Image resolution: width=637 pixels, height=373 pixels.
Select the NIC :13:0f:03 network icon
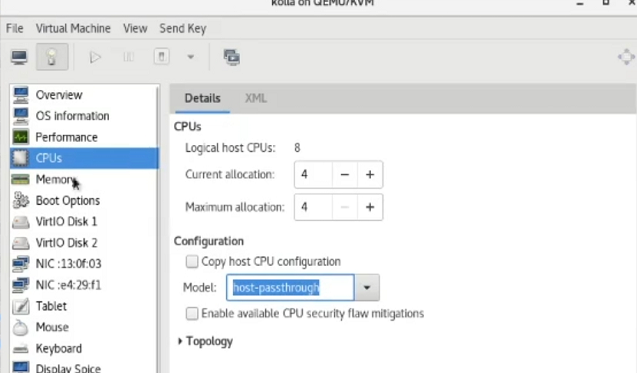click(x=20, y=264)
